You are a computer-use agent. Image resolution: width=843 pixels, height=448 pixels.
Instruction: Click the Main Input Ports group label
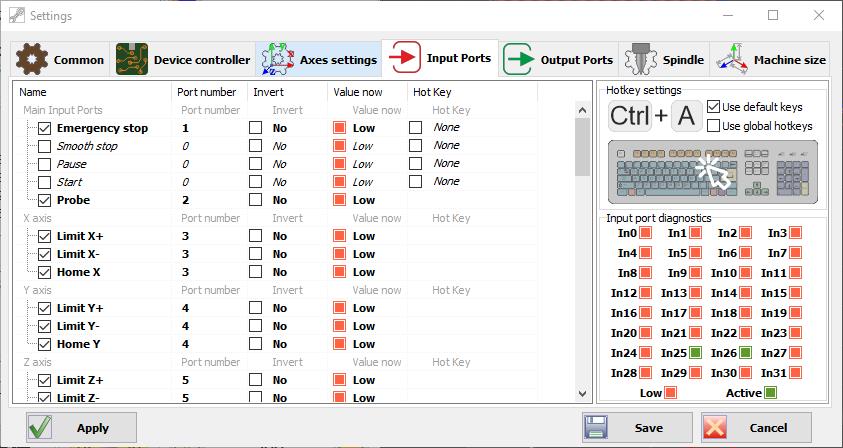(62, 110)
